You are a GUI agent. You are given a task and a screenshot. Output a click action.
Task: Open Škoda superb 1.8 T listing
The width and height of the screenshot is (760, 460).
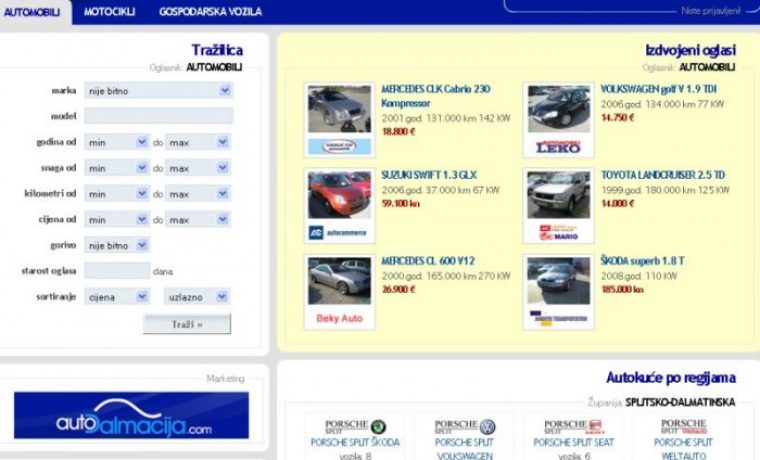pyautogui.click(x=642, y=261)
